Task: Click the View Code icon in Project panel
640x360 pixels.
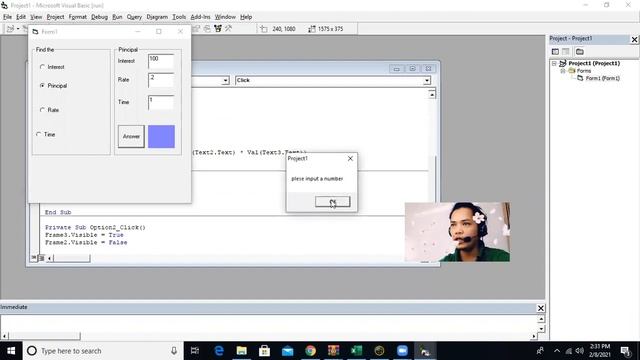Action: [x=555, y=51]
